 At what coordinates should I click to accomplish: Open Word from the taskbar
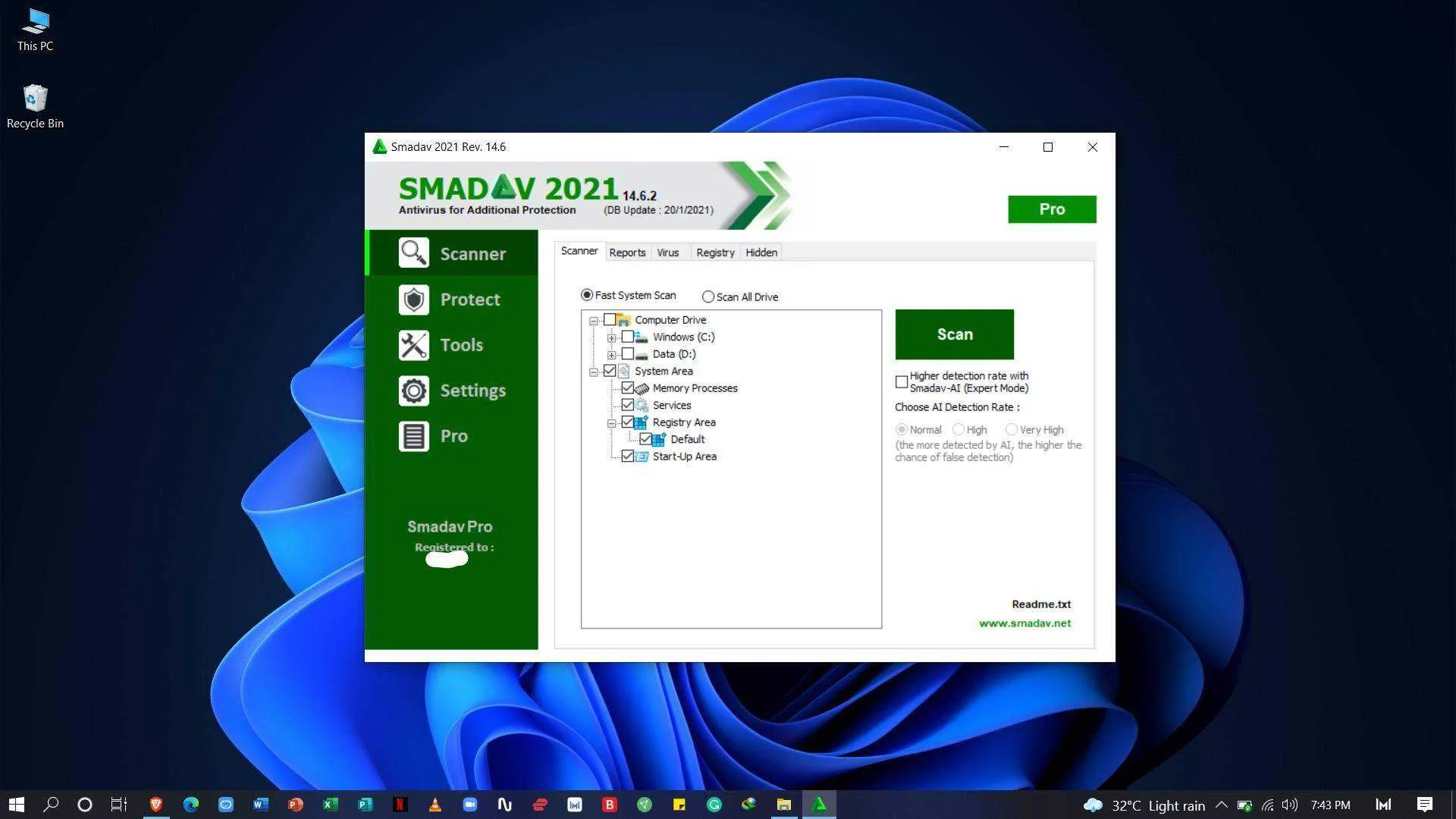point(260,805)
